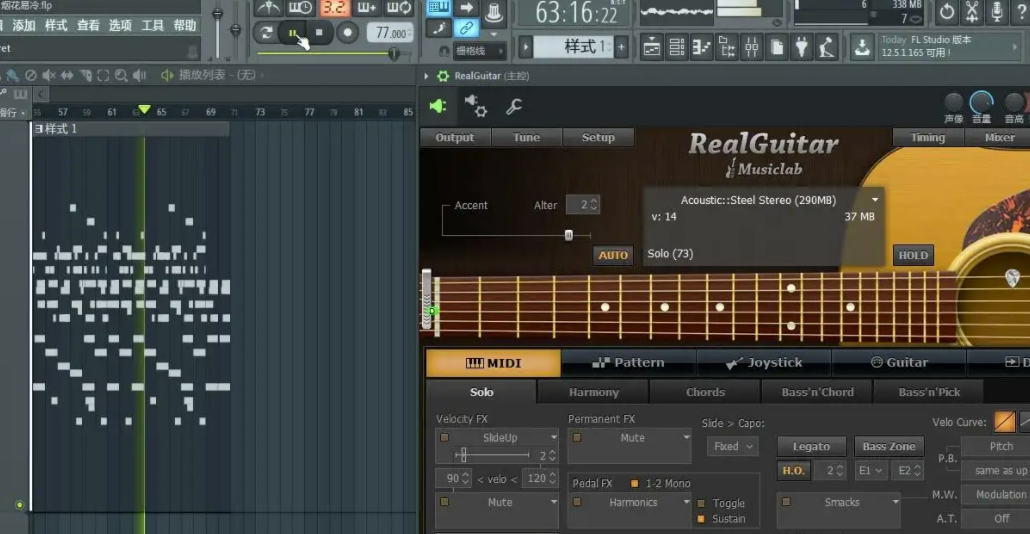
Task: Open the 栅格线 snap dropdown
Action: (x=479, y=51)
